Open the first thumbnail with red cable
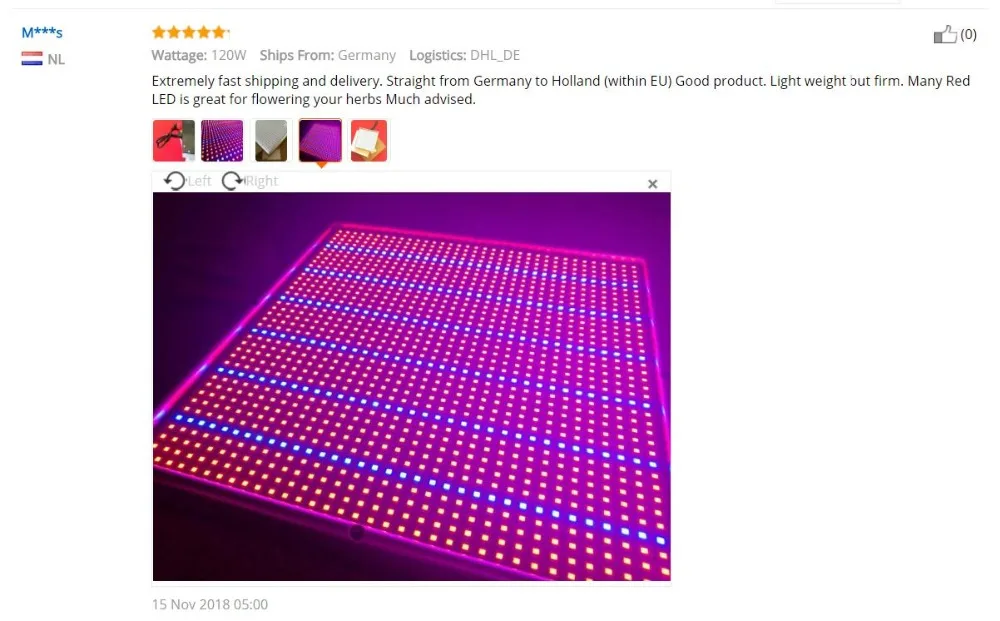The height and width of the screenshot is (621, 1000). pos(173,140)
